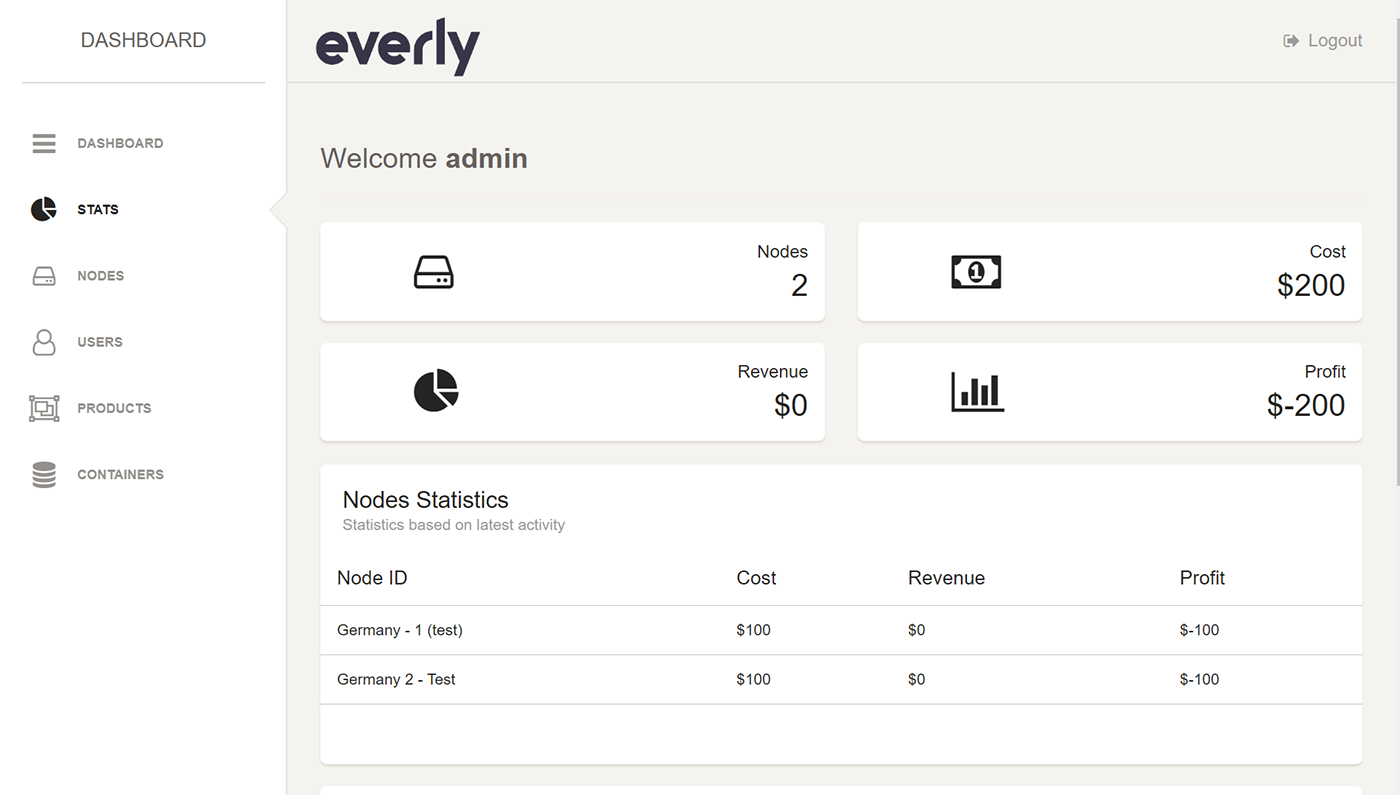
Task: Click the Logout link text
Action: pyautogui.click(x=1335, y=41)
